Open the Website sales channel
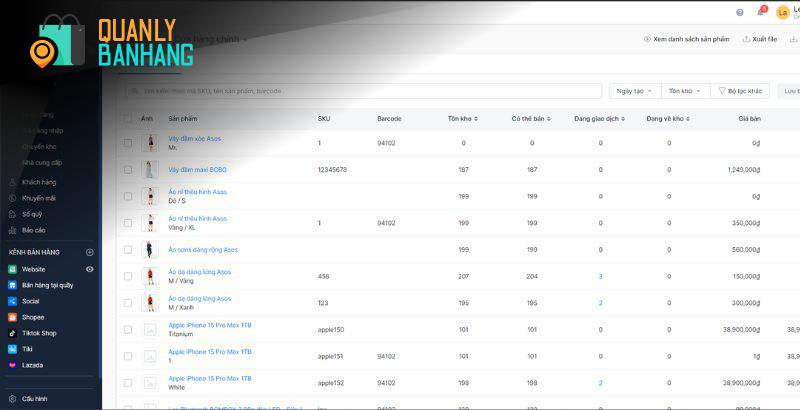Viewport: 800px width, 410px height. pos(34,269)
